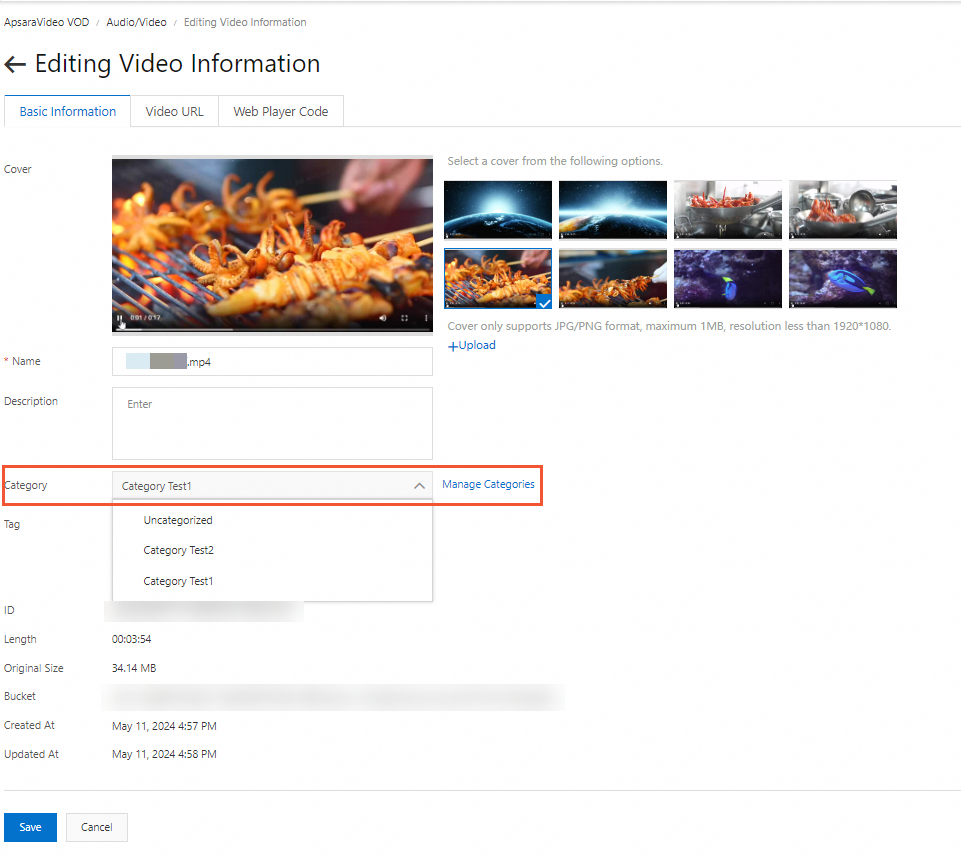
Task: Click the Description text area
Action: pos(272,423)
